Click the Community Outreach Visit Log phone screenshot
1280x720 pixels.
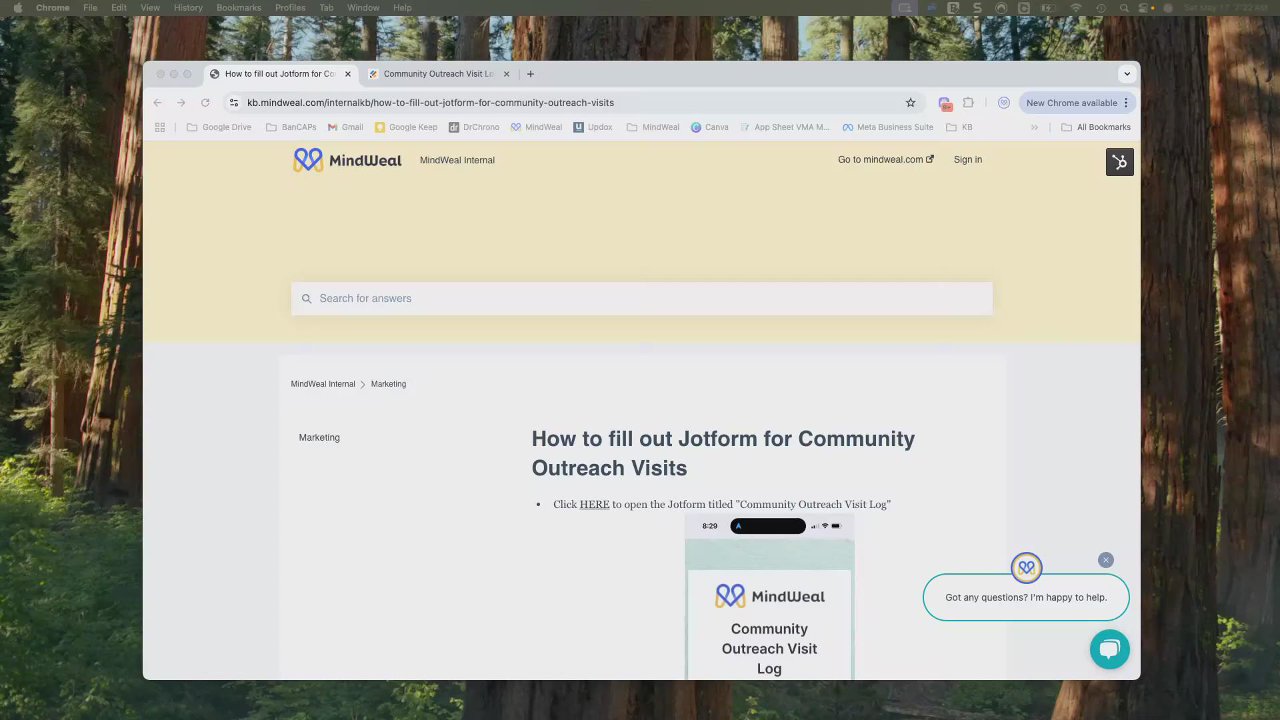[x=769, y=597]
